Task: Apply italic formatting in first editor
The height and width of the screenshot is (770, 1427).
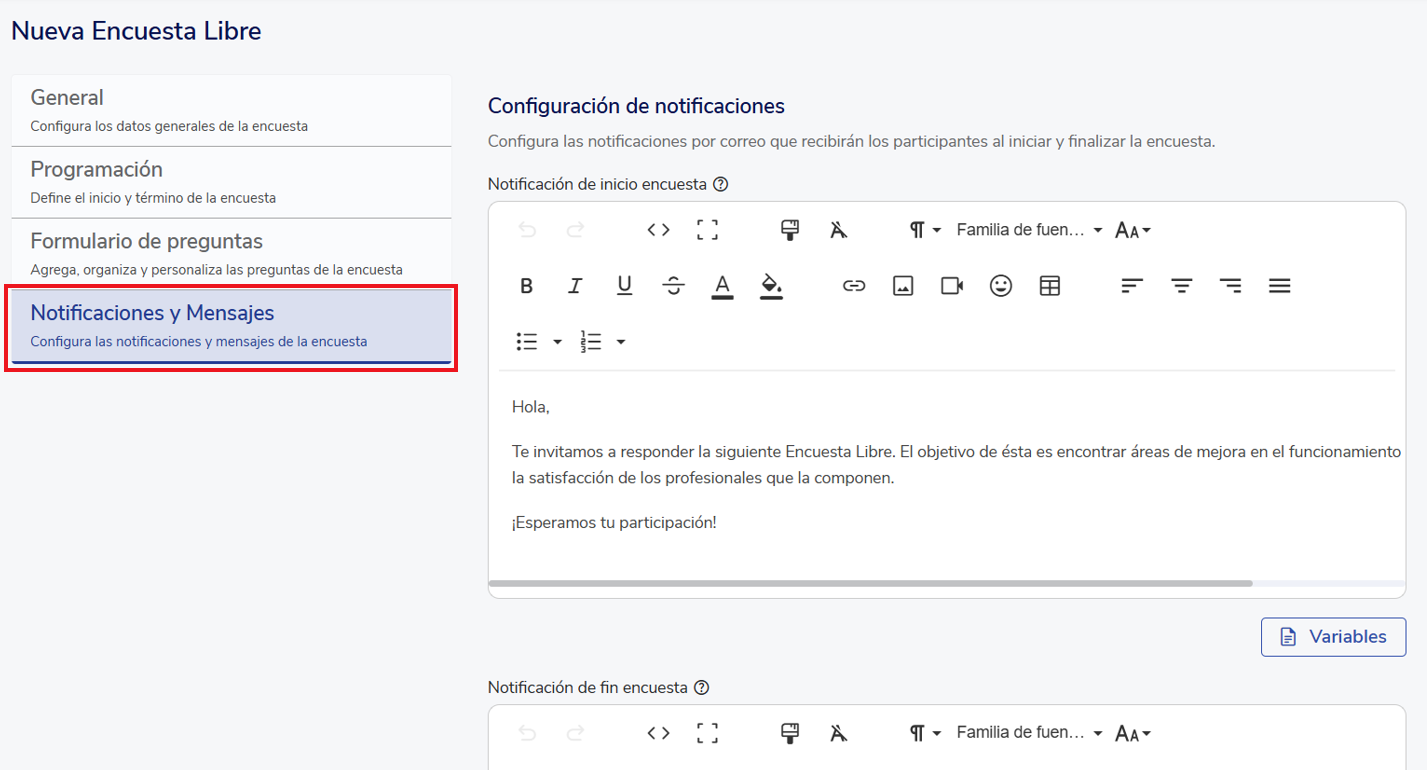Action: click(x=575, y=287)
